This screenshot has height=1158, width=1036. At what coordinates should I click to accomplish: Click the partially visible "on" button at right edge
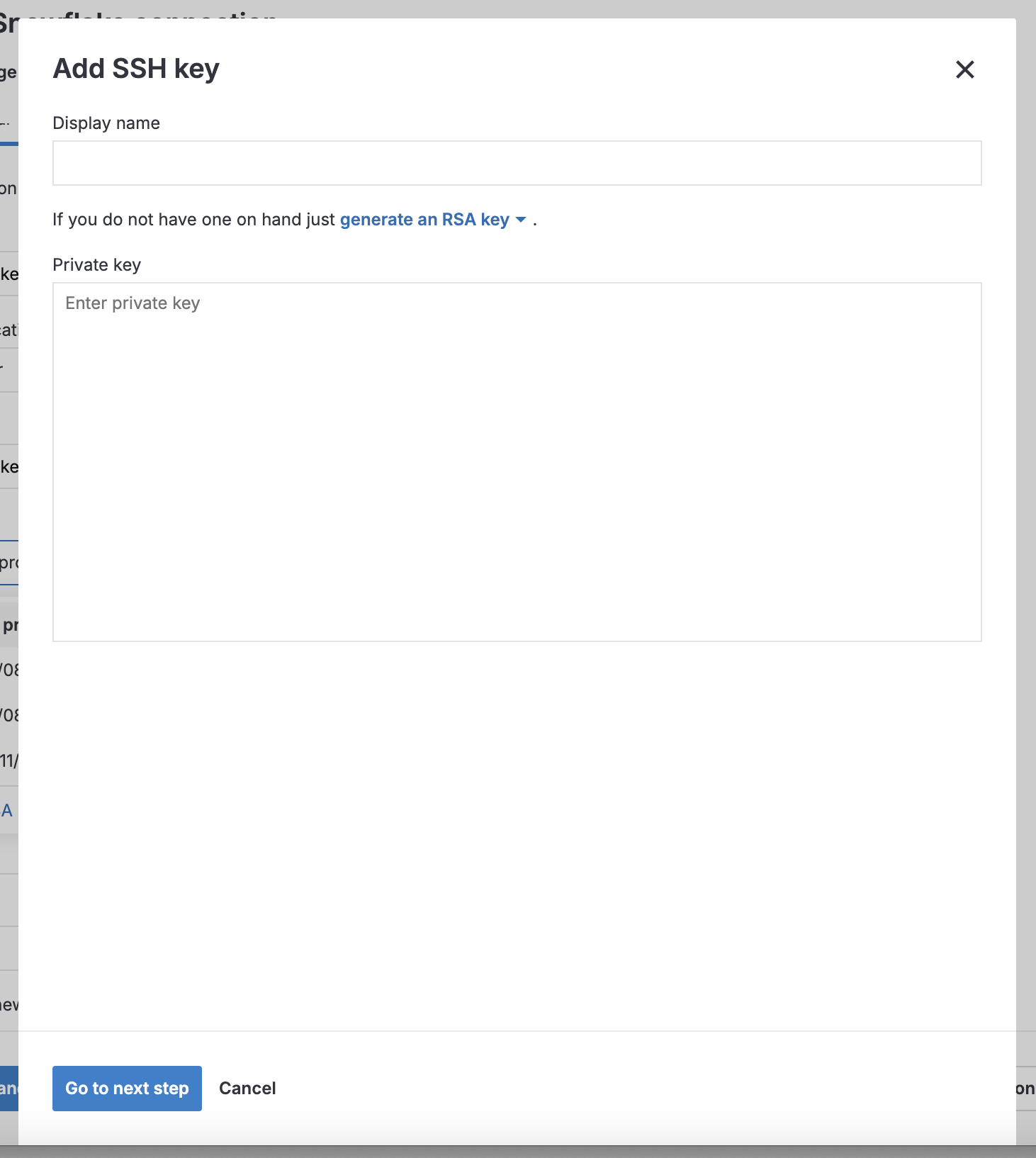tap(1025, 1088)
